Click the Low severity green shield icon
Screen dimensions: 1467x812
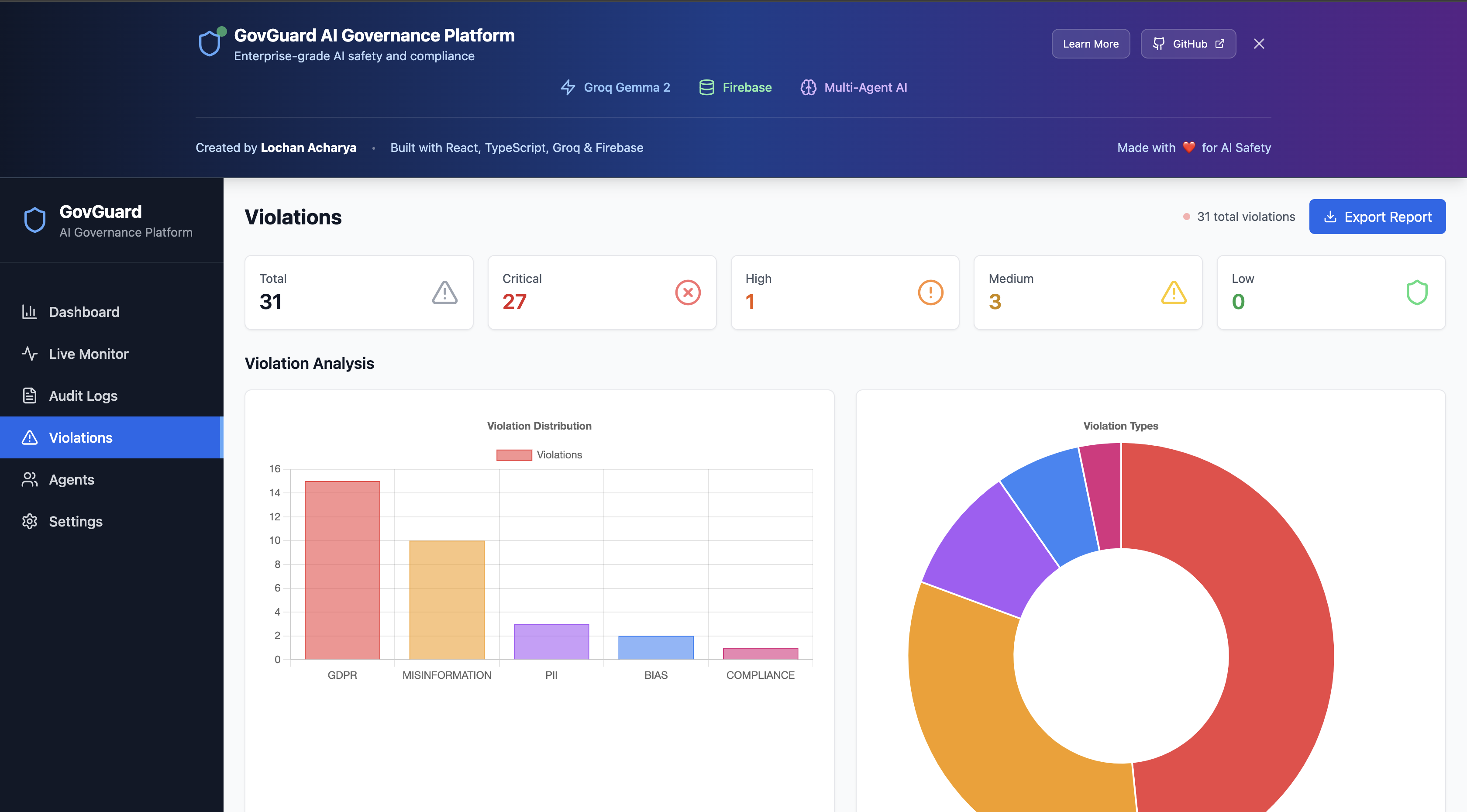(x=1417, y=292)
